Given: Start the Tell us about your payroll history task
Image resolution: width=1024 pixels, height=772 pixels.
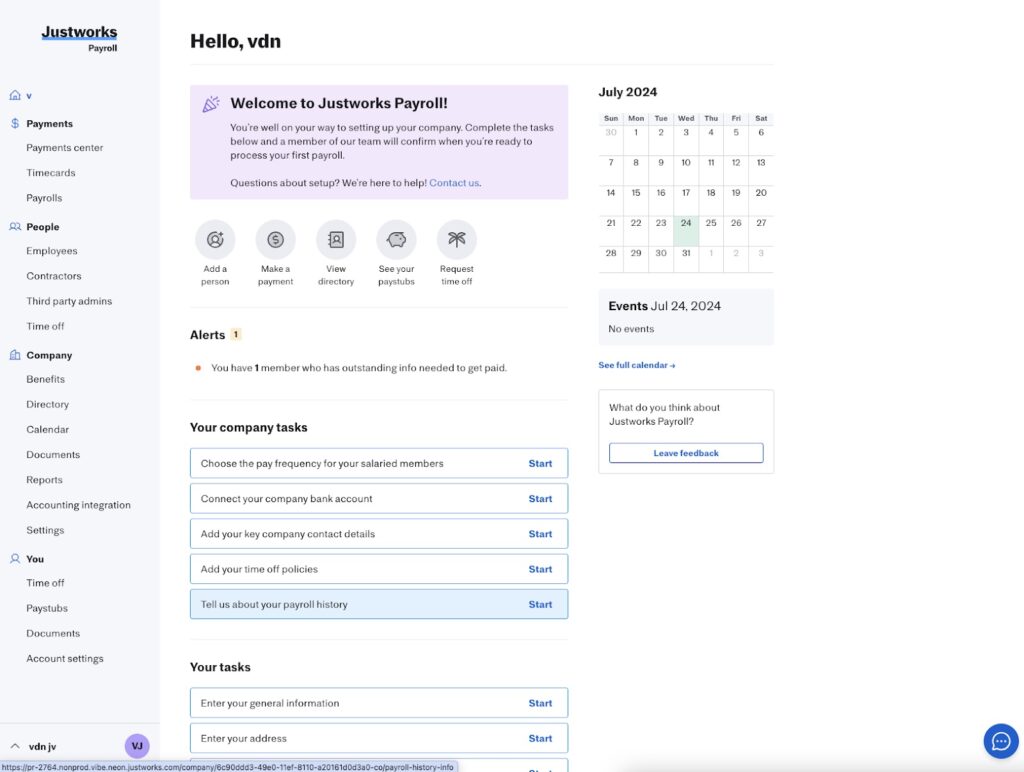Looking at the screenshot, I should tap(540, 604).
